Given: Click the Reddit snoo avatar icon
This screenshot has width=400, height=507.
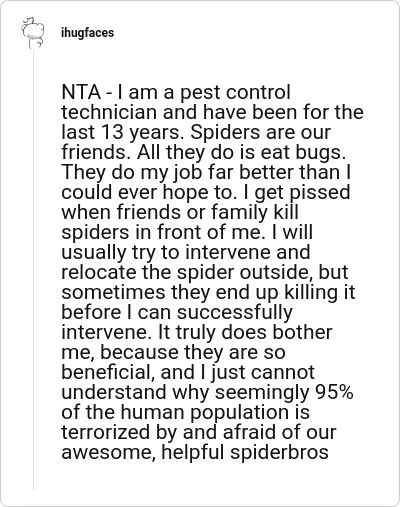Looking at the screenshot, I should click(33, 33).
